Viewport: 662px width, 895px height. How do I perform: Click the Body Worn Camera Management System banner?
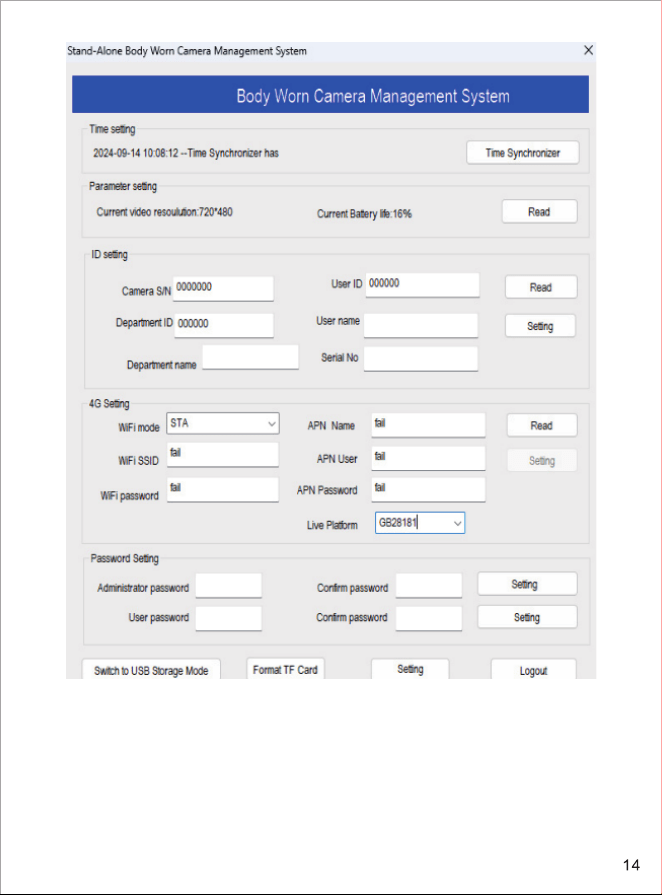330,94
